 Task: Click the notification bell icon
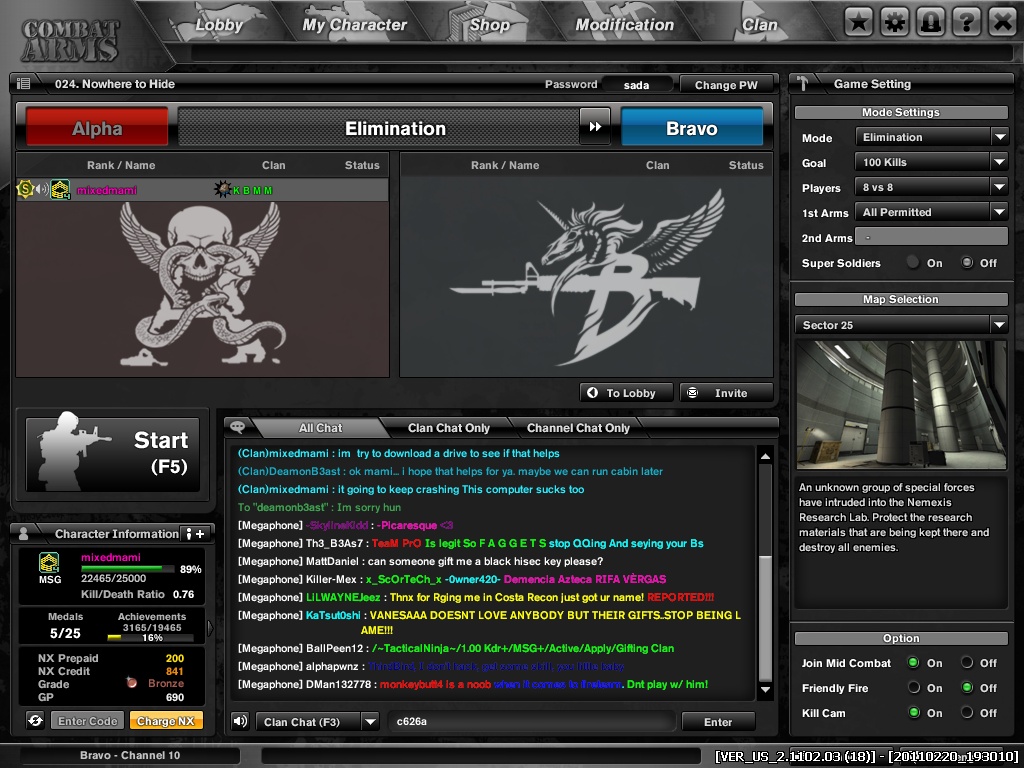(931, 23)
